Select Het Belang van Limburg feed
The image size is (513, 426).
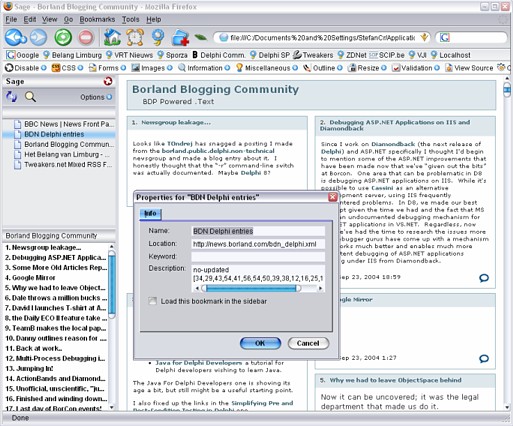tap(62, 155)
